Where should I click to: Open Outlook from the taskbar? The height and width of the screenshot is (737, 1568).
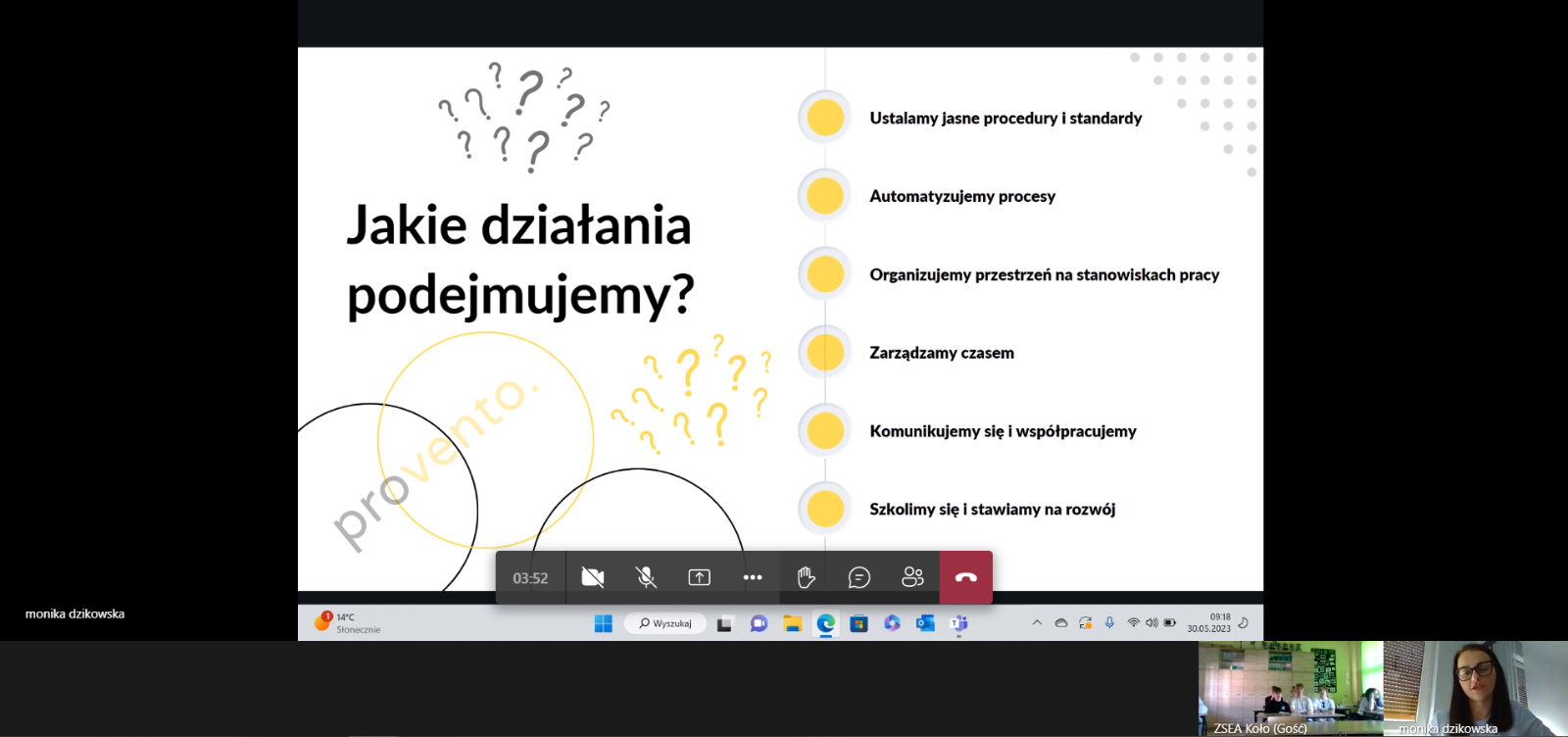point(925,623)
